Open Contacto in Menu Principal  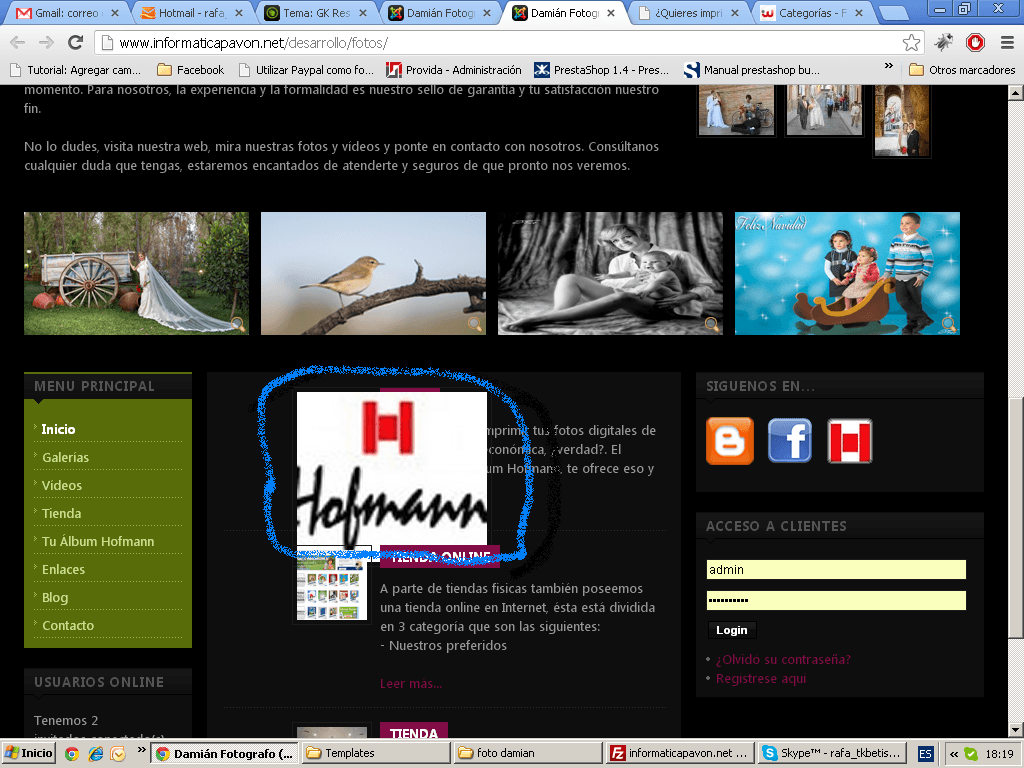click(68, 626)
